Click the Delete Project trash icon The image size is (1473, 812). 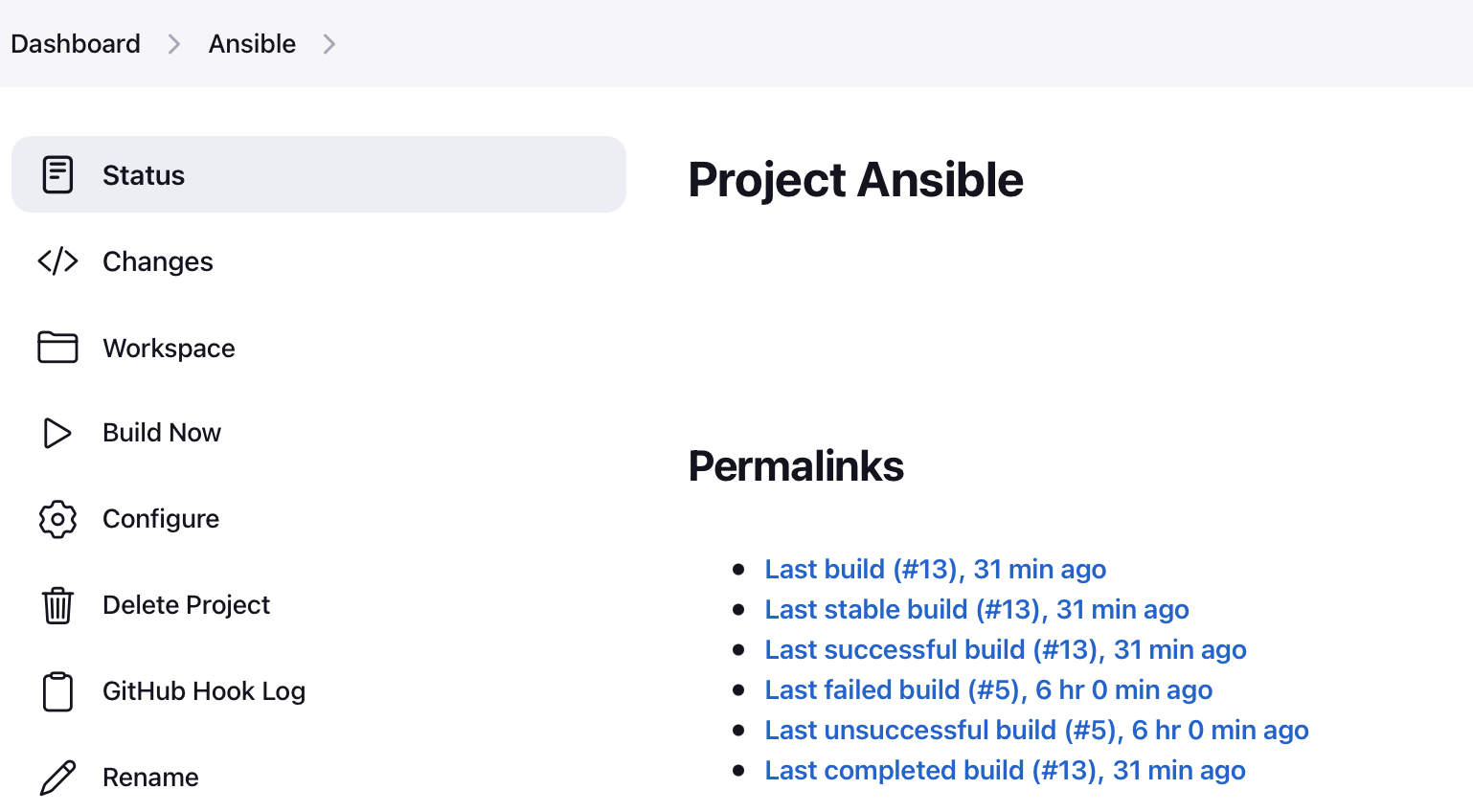[57, 605]
